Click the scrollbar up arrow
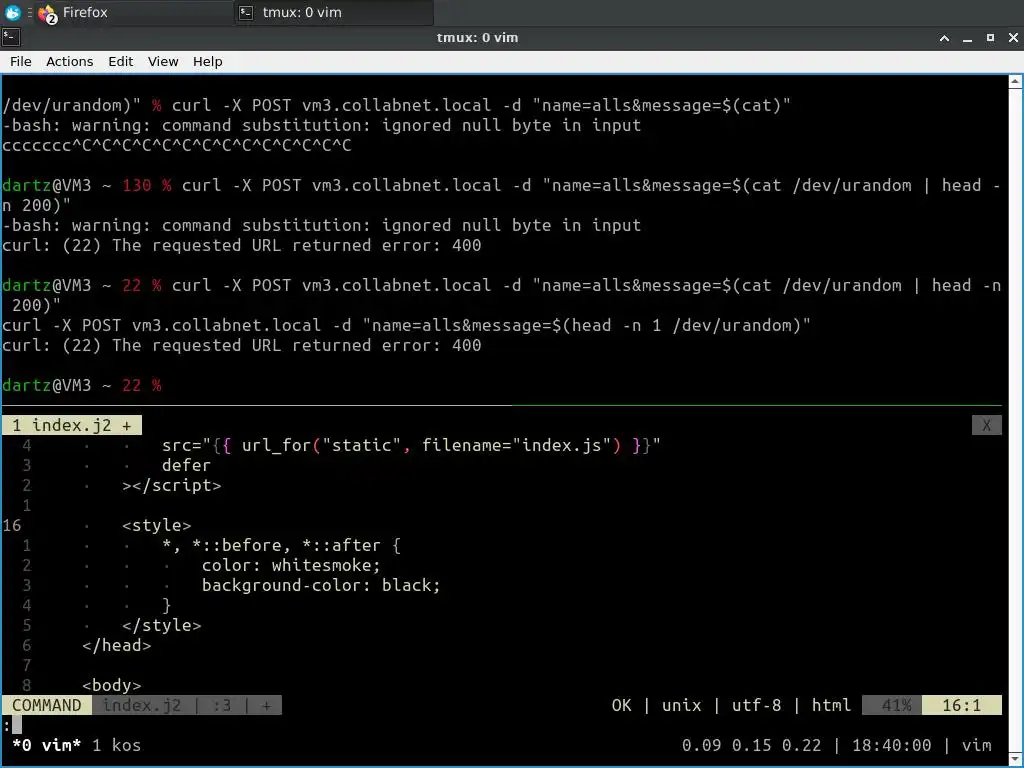1024x768 pixels. tap(1016, 82)
